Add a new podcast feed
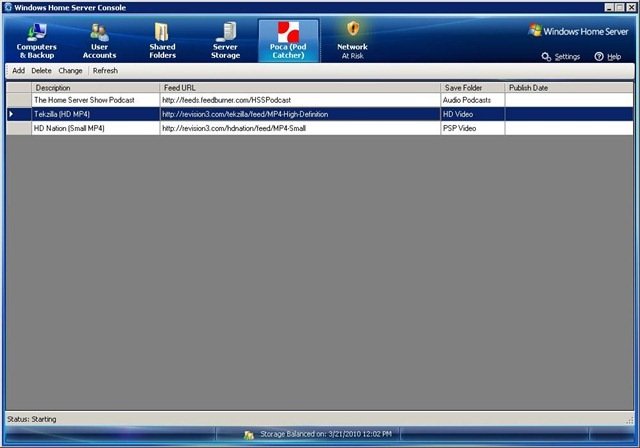Viewport: 640px width, 448px height. tap(18, 71)
